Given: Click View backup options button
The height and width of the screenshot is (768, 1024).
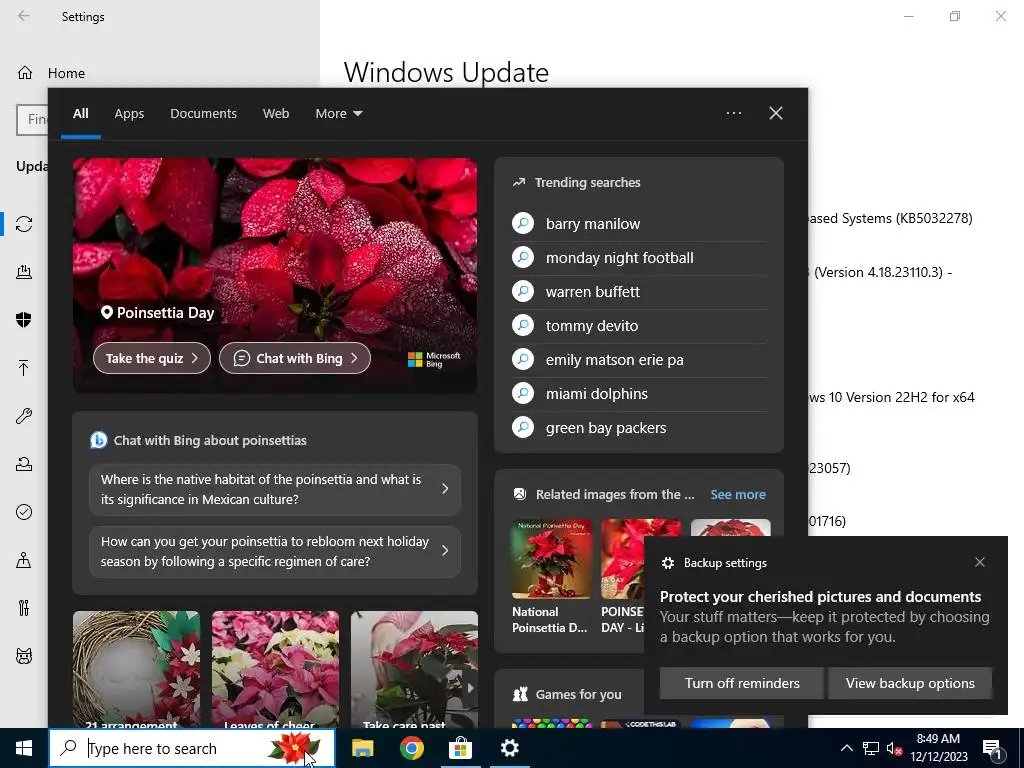Looking at the screenshot, I should tap(910, 683).
